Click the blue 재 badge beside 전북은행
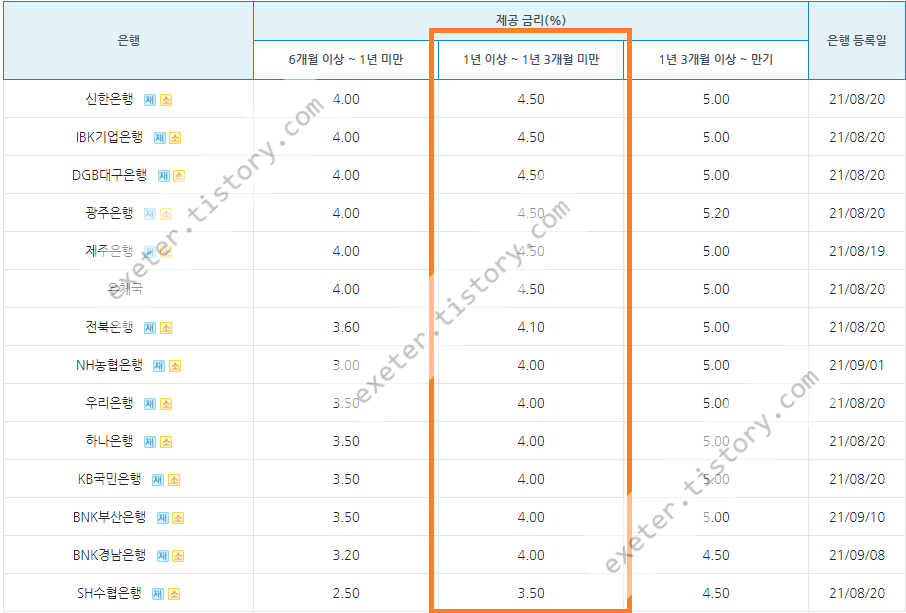Screen dimensions: 906x613 tap(150, 328)
